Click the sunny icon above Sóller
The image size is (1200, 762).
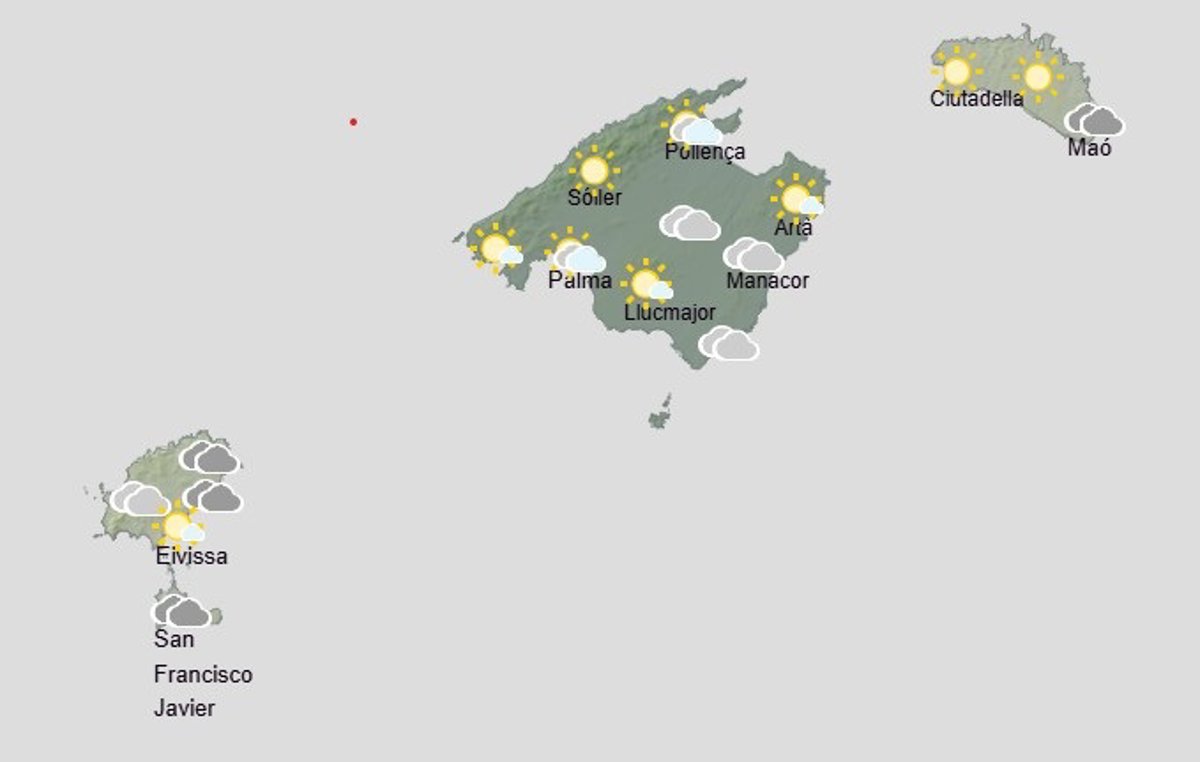coord(594,170)
